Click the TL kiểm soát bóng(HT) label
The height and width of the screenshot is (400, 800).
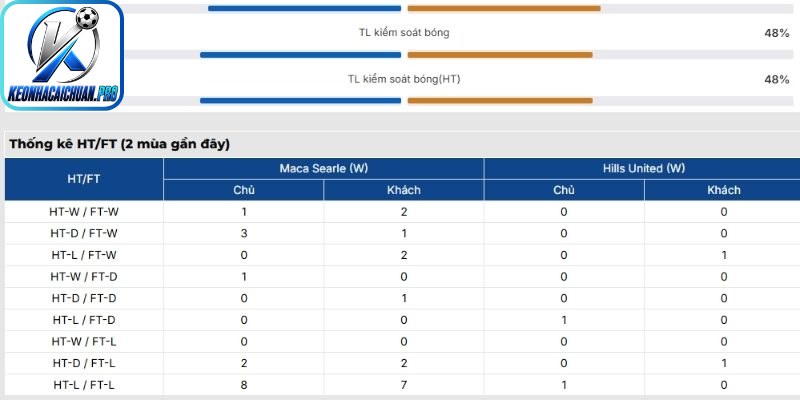pos(404,79)
